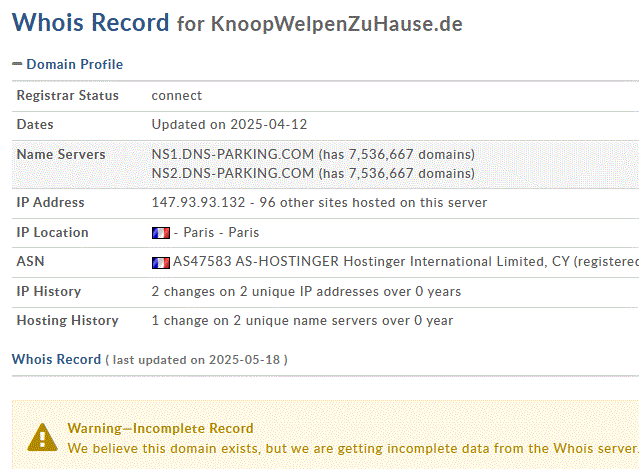Screen dimensions: 640x470
Task: Click the IP address 147.93.93.132
Action: coord(198,202)
